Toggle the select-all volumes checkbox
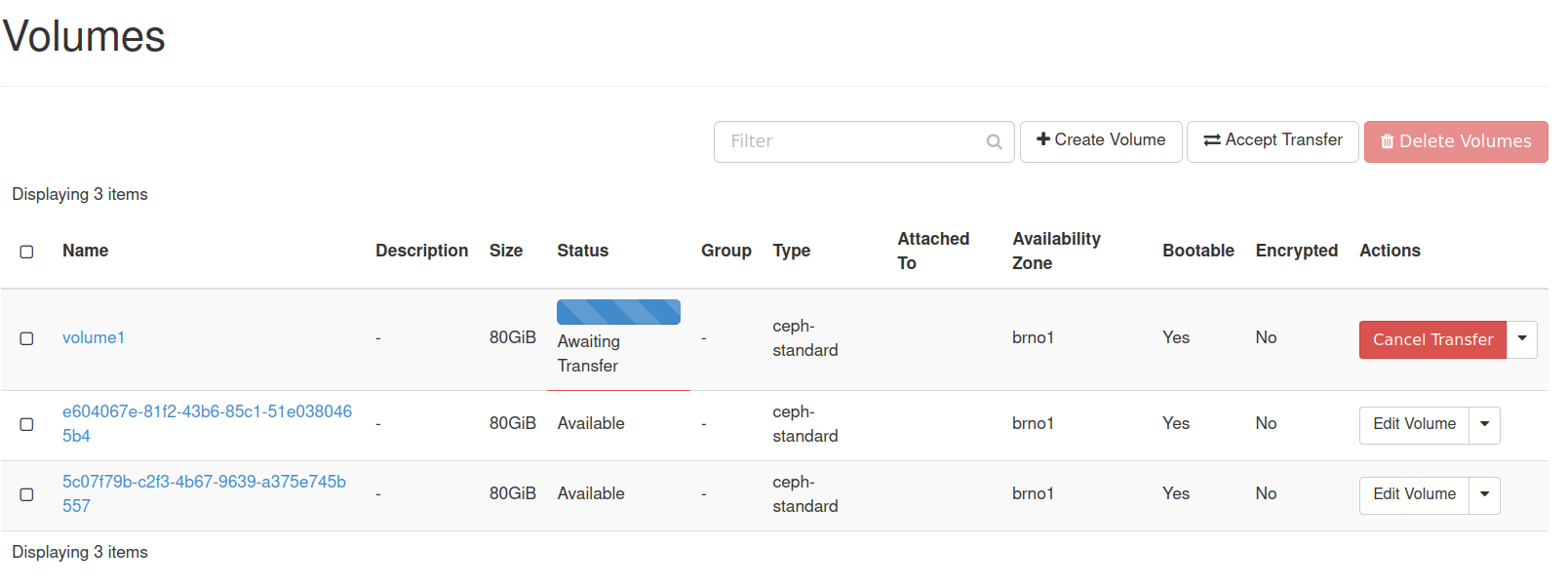 27,252
